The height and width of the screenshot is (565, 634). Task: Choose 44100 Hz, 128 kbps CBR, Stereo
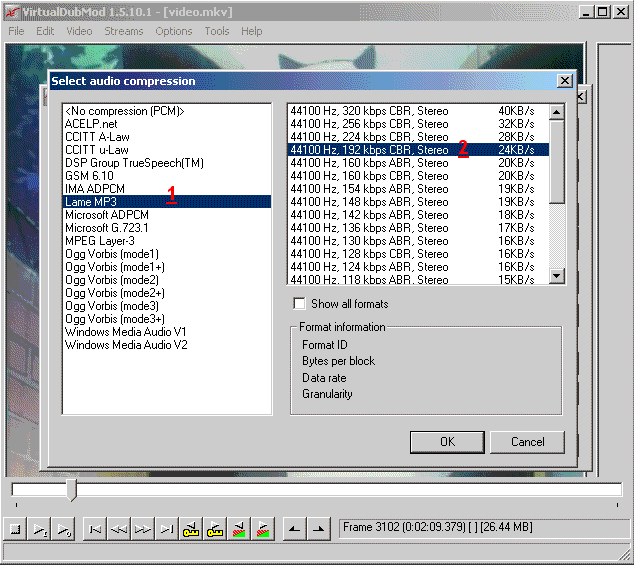click(418, 254)
